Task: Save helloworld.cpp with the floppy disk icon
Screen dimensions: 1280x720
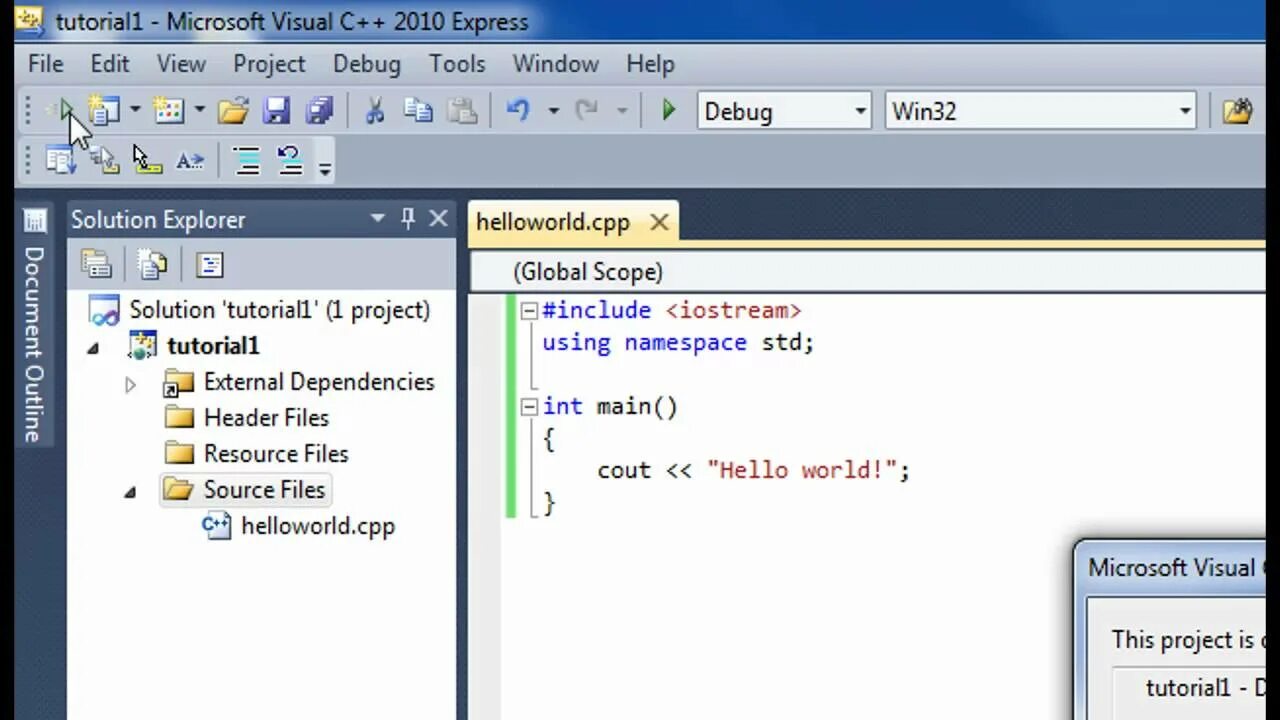Action: (276, 110)
